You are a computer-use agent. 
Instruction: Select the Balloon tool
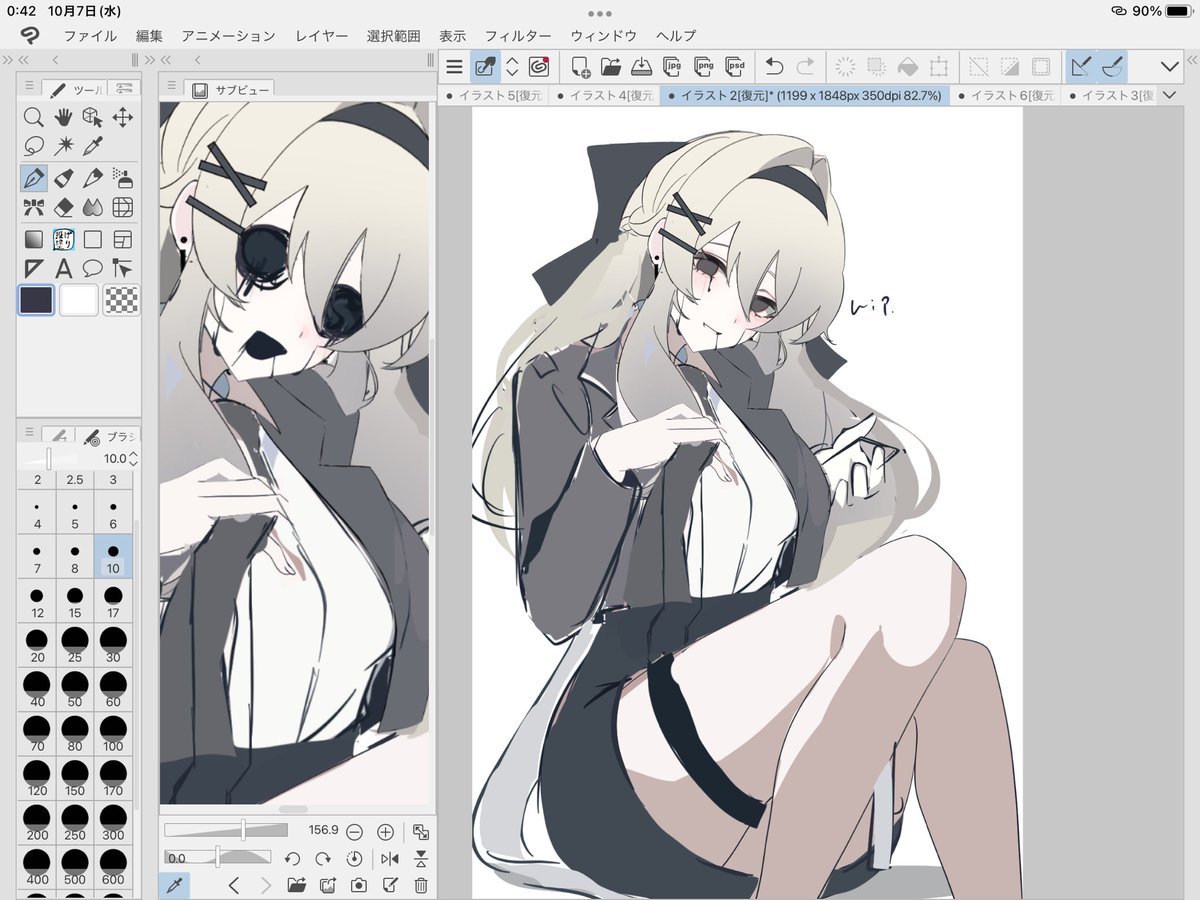93,268
